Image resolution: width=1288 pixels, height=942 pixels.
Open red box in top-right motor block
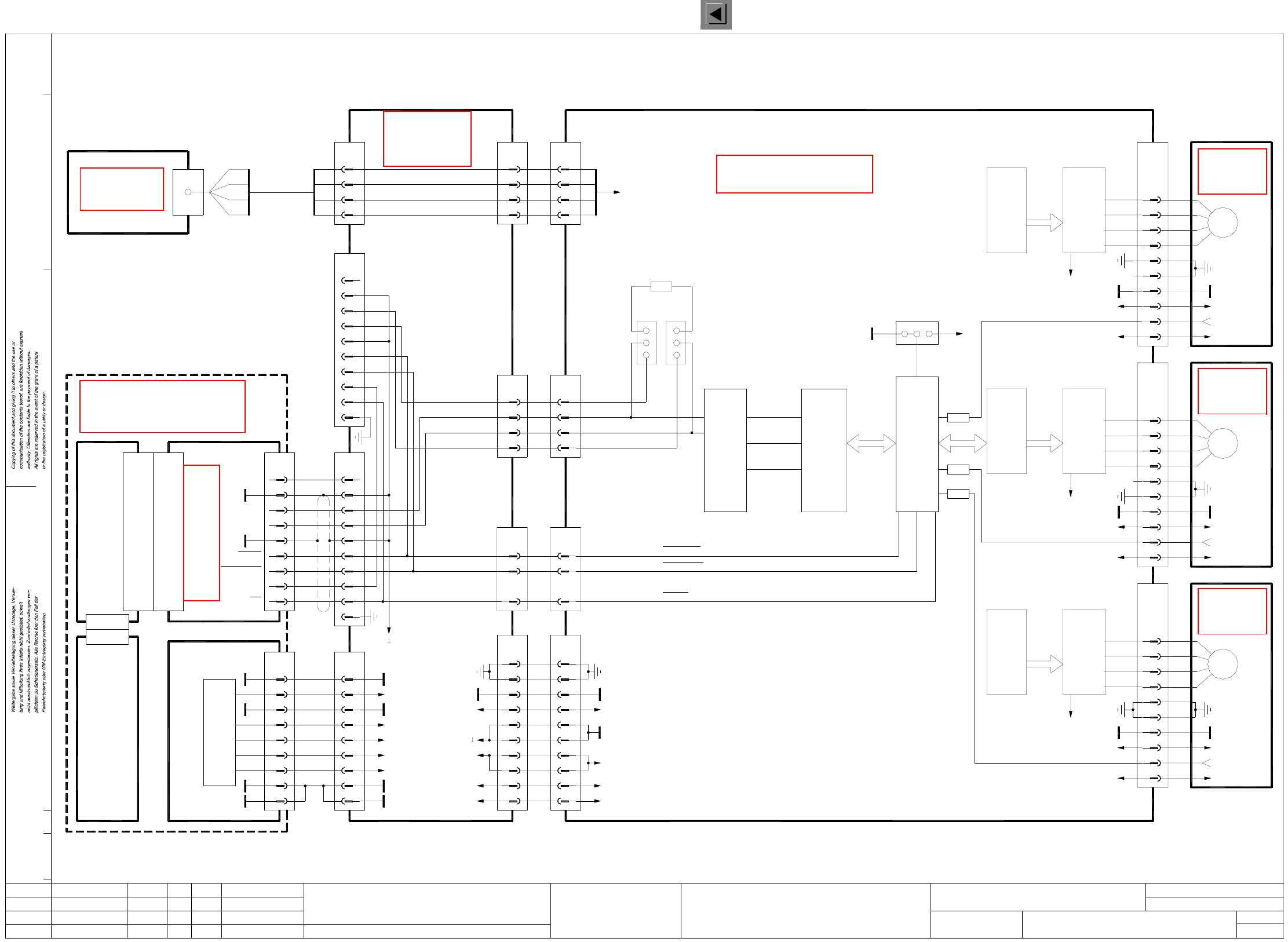[1232, 171]
